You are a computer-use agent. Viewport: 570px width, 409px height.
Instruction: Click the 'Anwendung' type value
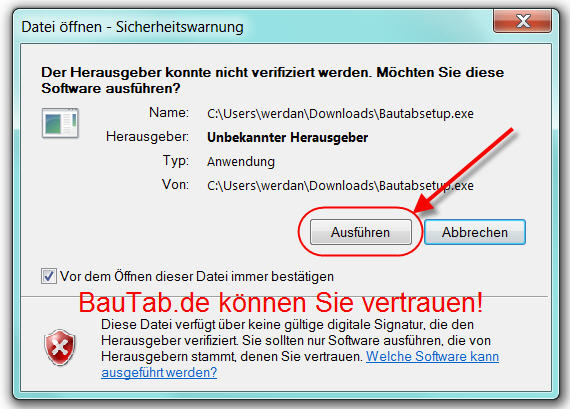[x=241, y=162]
